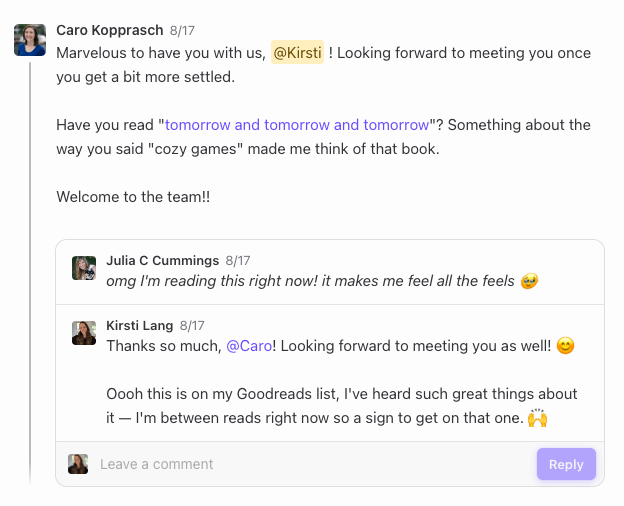This screenshot has height=506, width=624.
Task: Click the Julia C Cummings author name
Action: 163,260
